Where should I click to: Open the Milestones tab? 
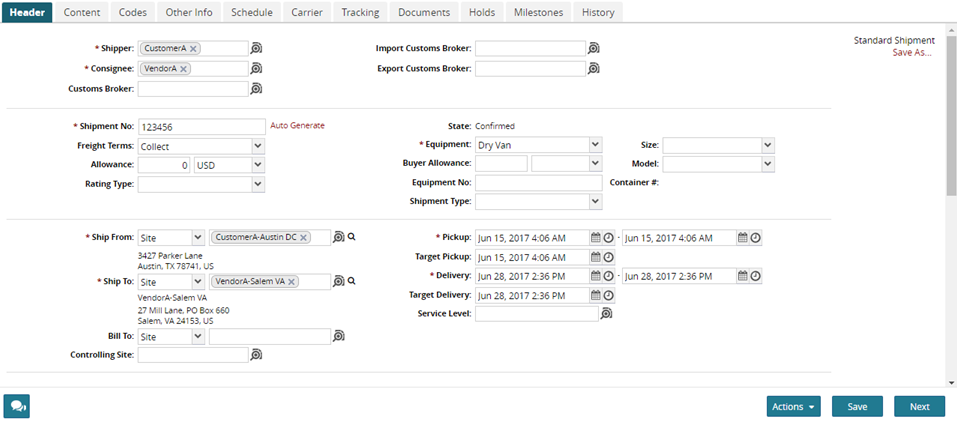click(539, 12)
